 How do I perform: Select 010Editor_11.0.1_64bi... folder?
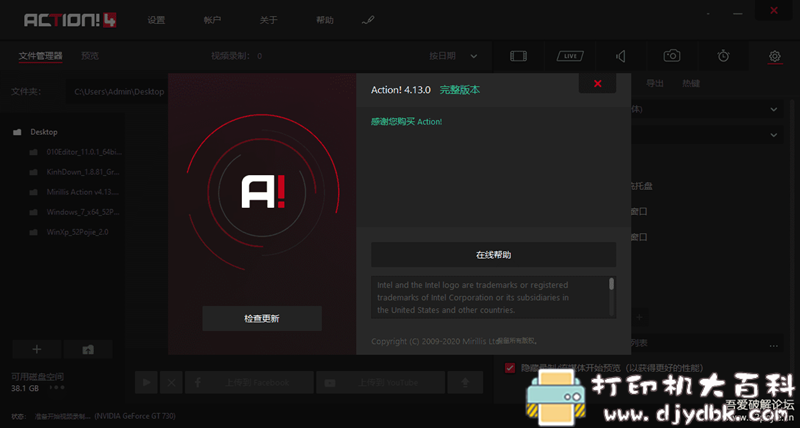click(x=84, y=152)
